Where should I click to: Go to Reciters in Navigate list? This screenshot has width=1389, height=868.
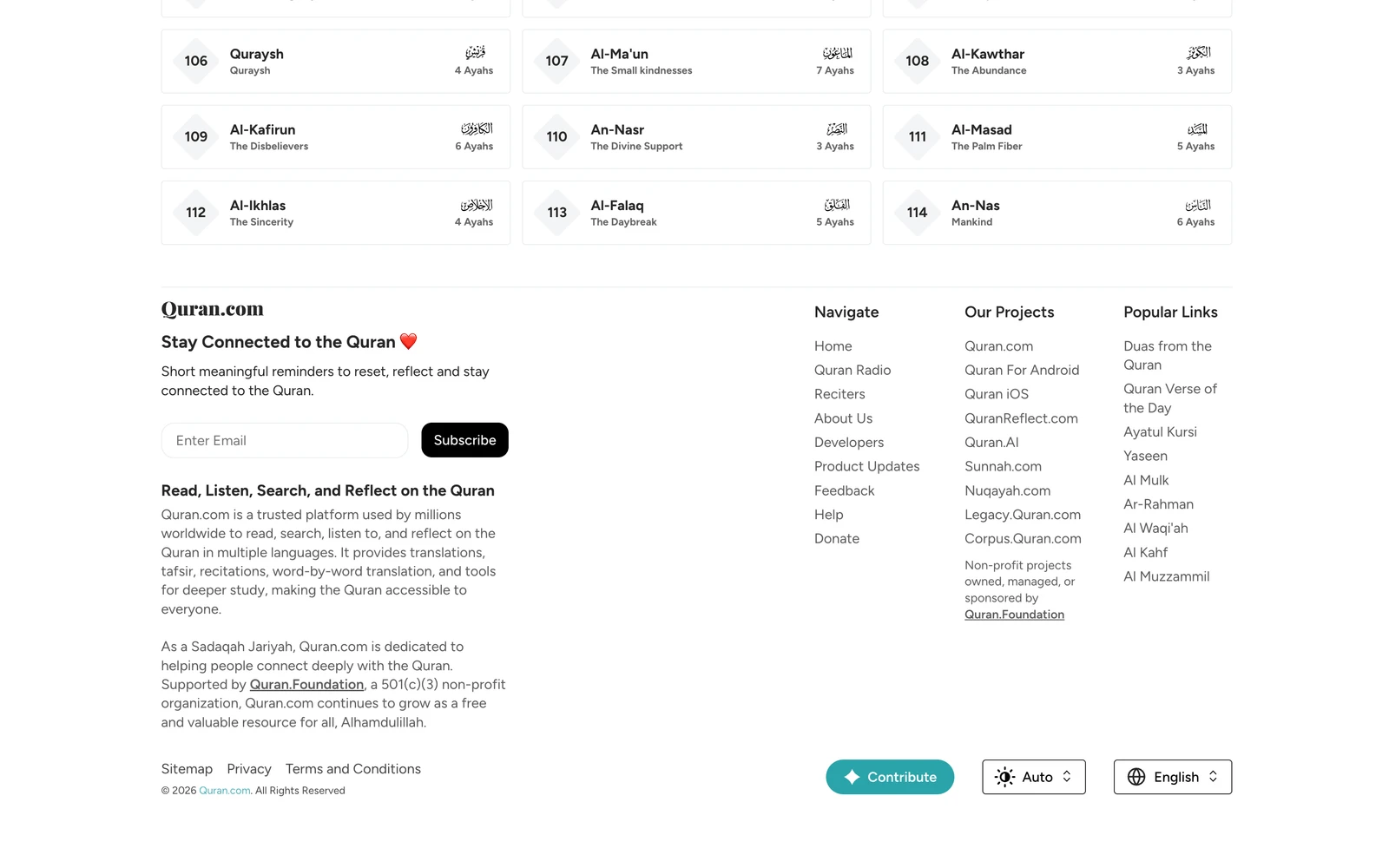[x=839, y=394]
